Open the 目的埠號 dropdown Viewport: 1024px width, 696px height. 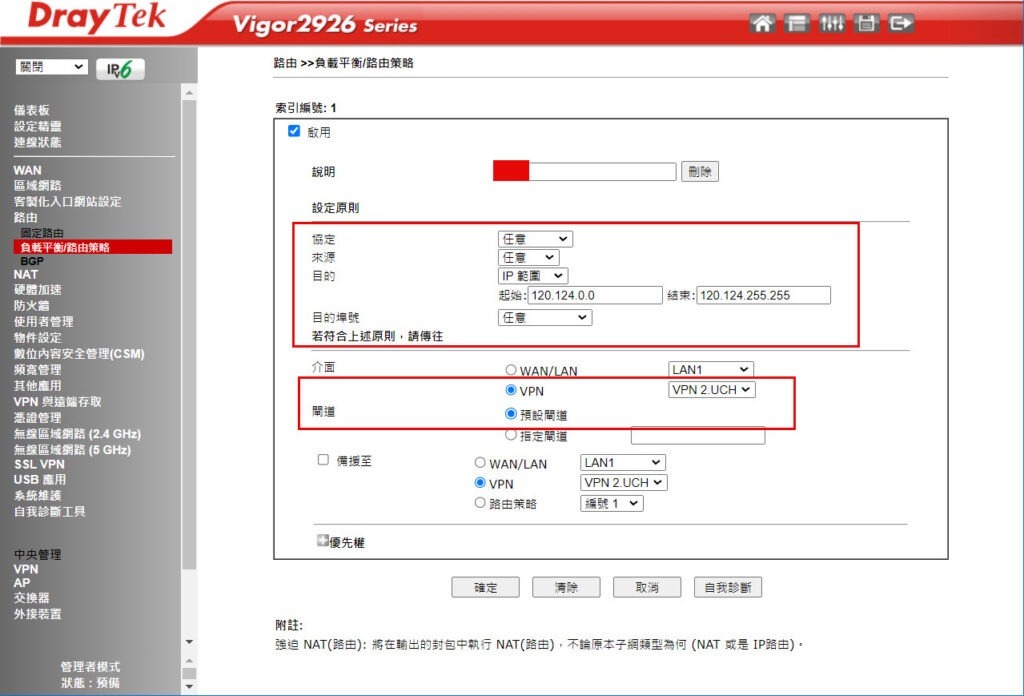coord(545,317)
